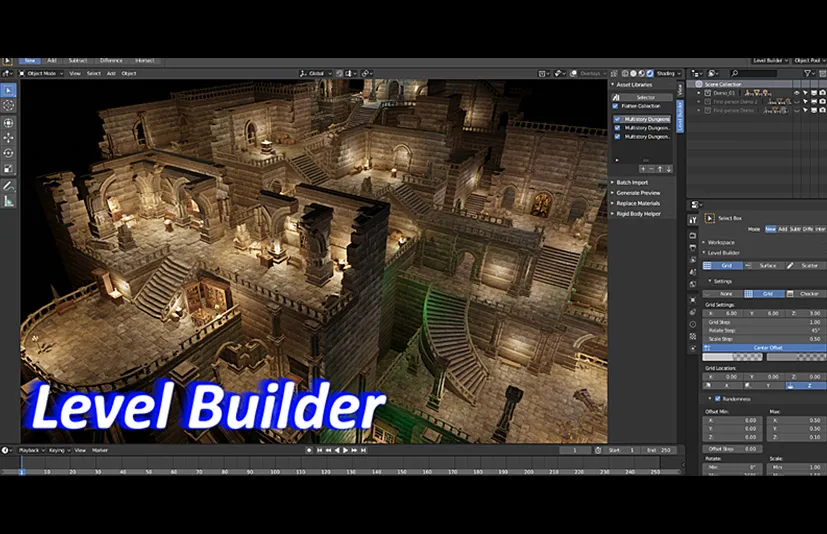Expand the Rigid Body Helper panel
The image size is (827, 534).
click(x=638, y=214)
